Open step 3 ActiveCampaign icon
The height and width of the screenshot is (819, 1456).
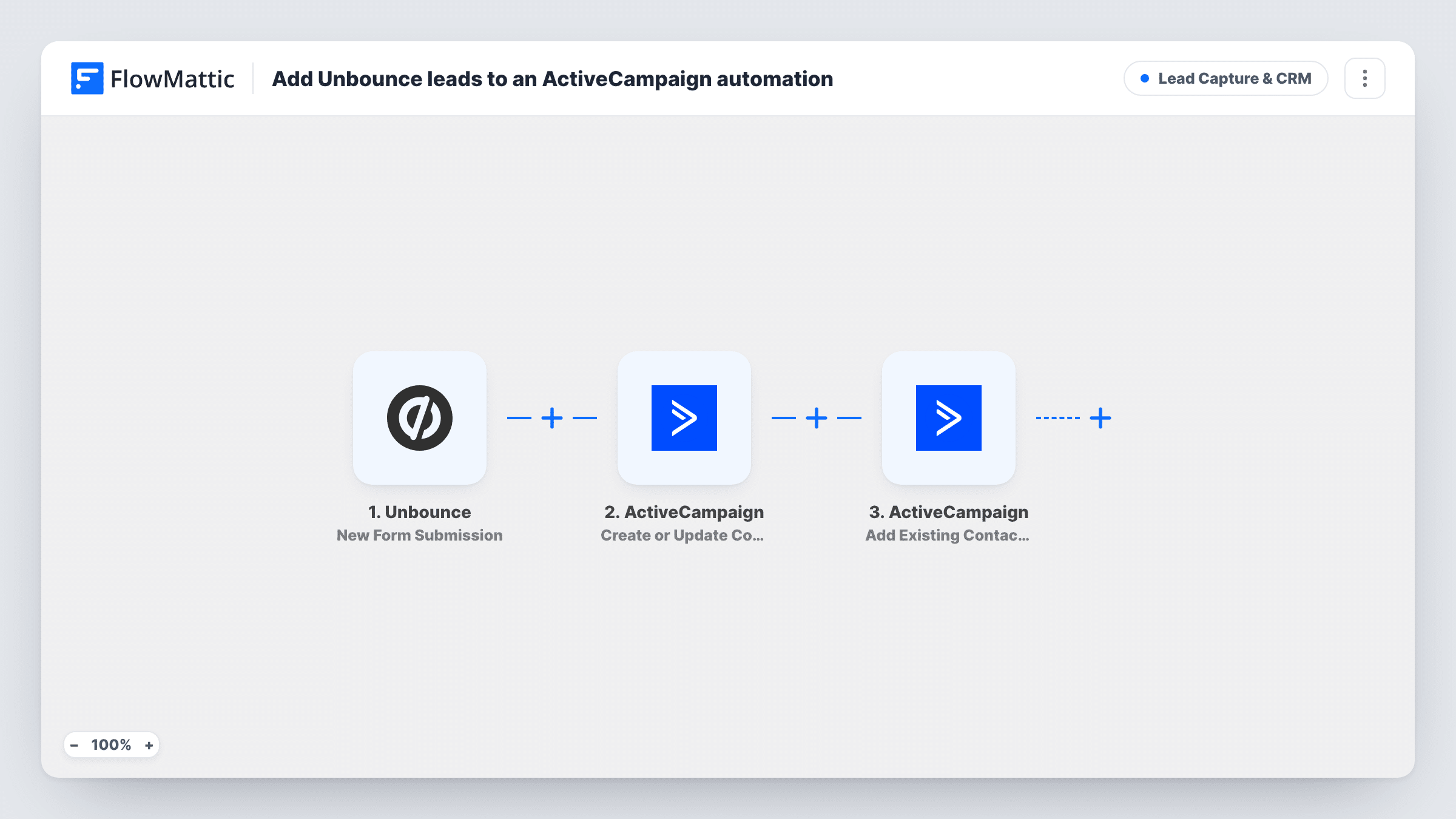[x=949, y=418]
